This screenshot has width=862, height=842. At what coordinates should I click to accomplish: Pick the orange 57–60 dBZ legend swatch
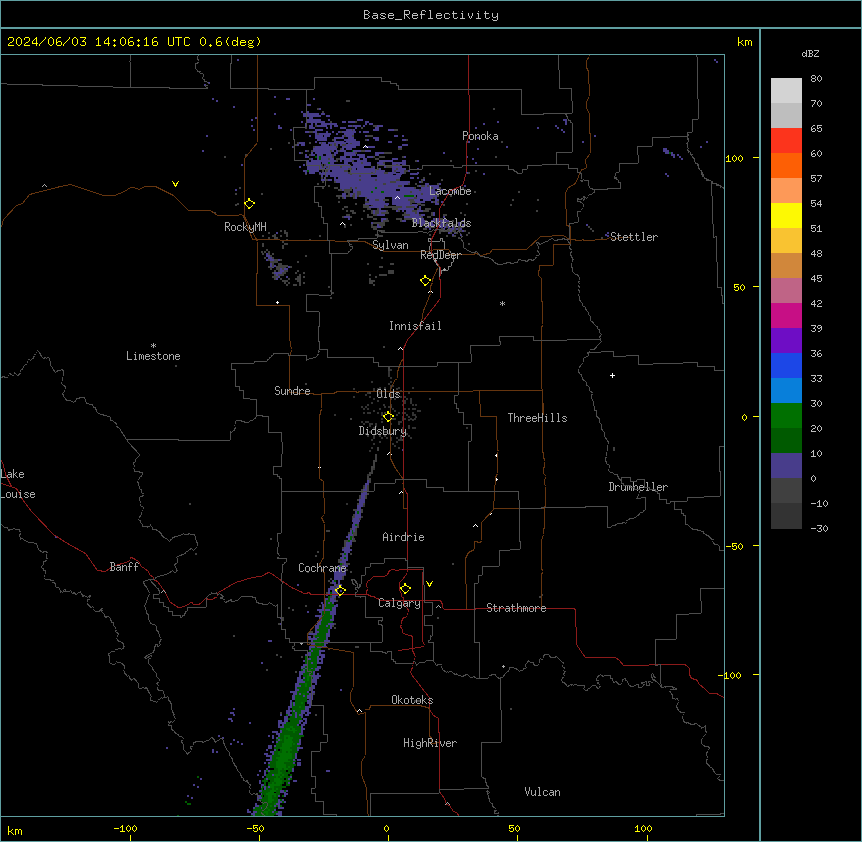coord(786,165)
